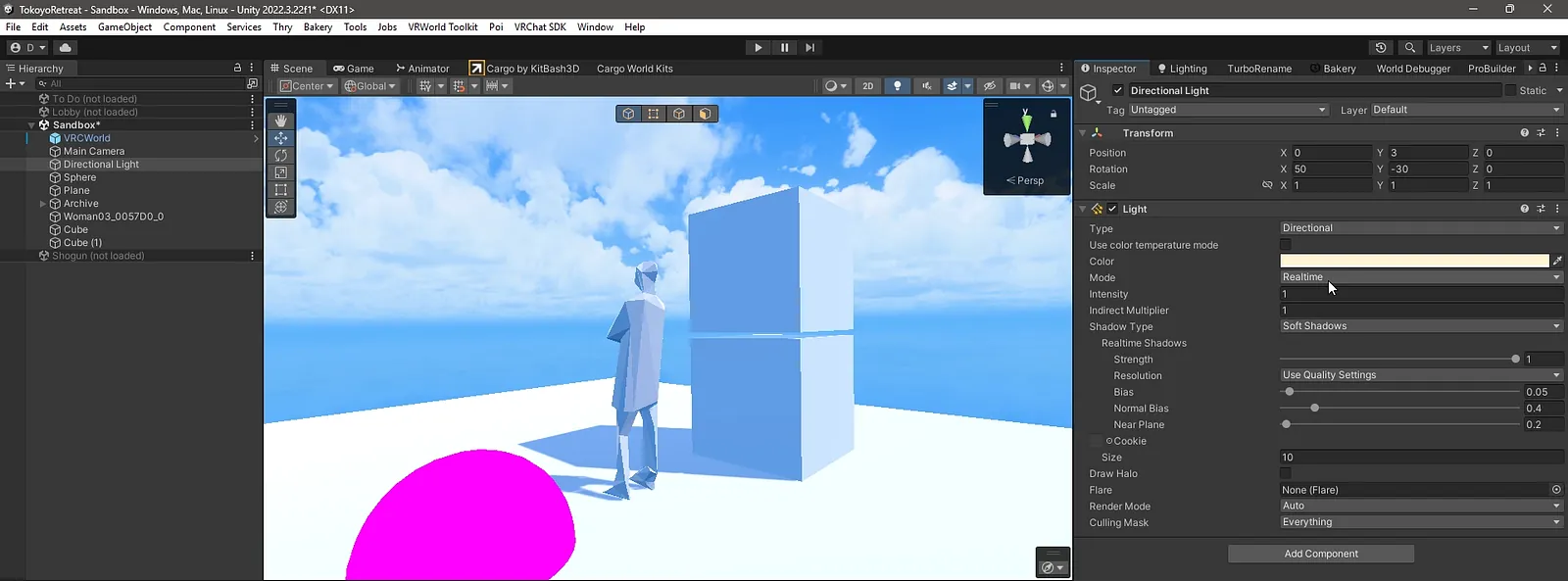Toggle scene lighting bulb button

pos(897,85)
